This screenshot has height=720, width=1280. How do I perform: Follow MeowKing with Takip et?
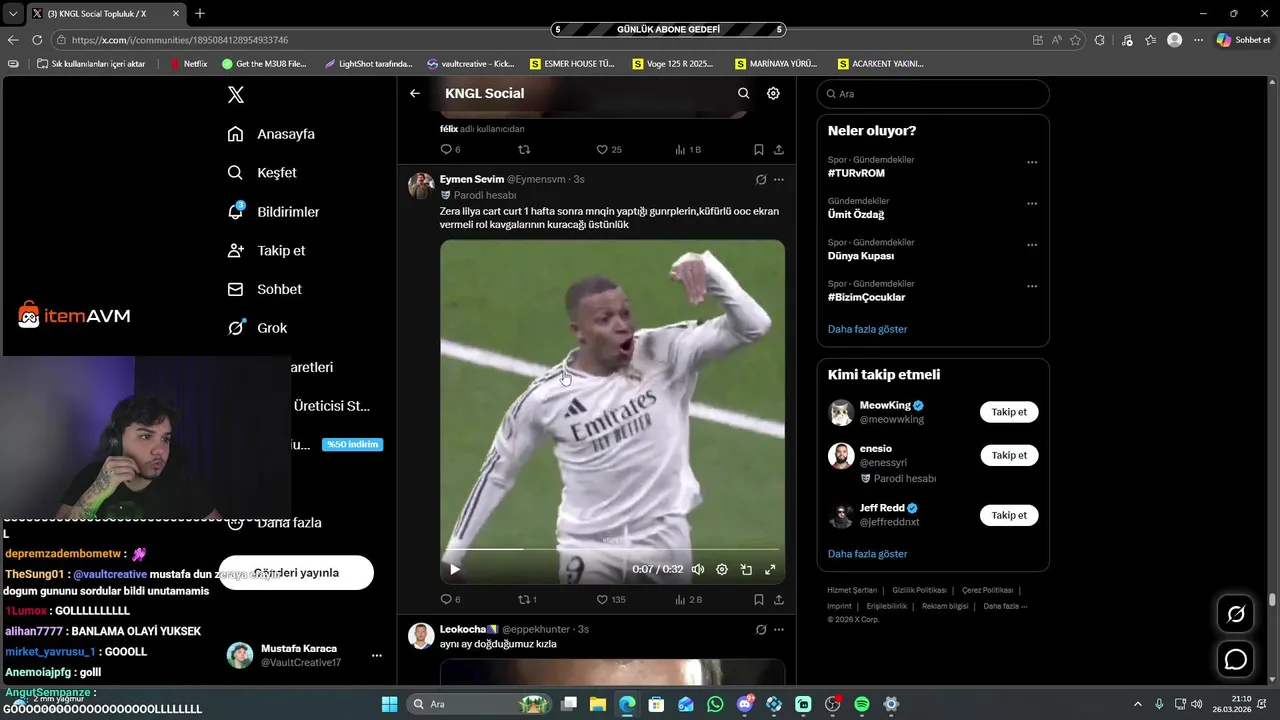(x=1009, y=412)
